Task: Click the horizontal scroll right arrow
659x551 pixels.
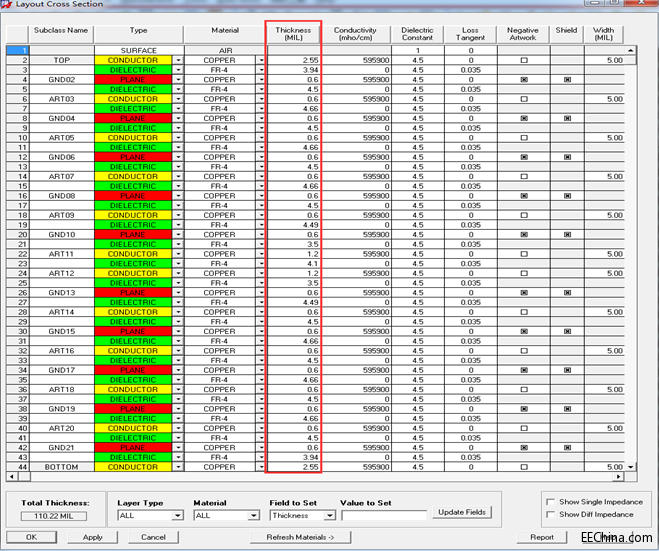Action: (x=618, y=477)
